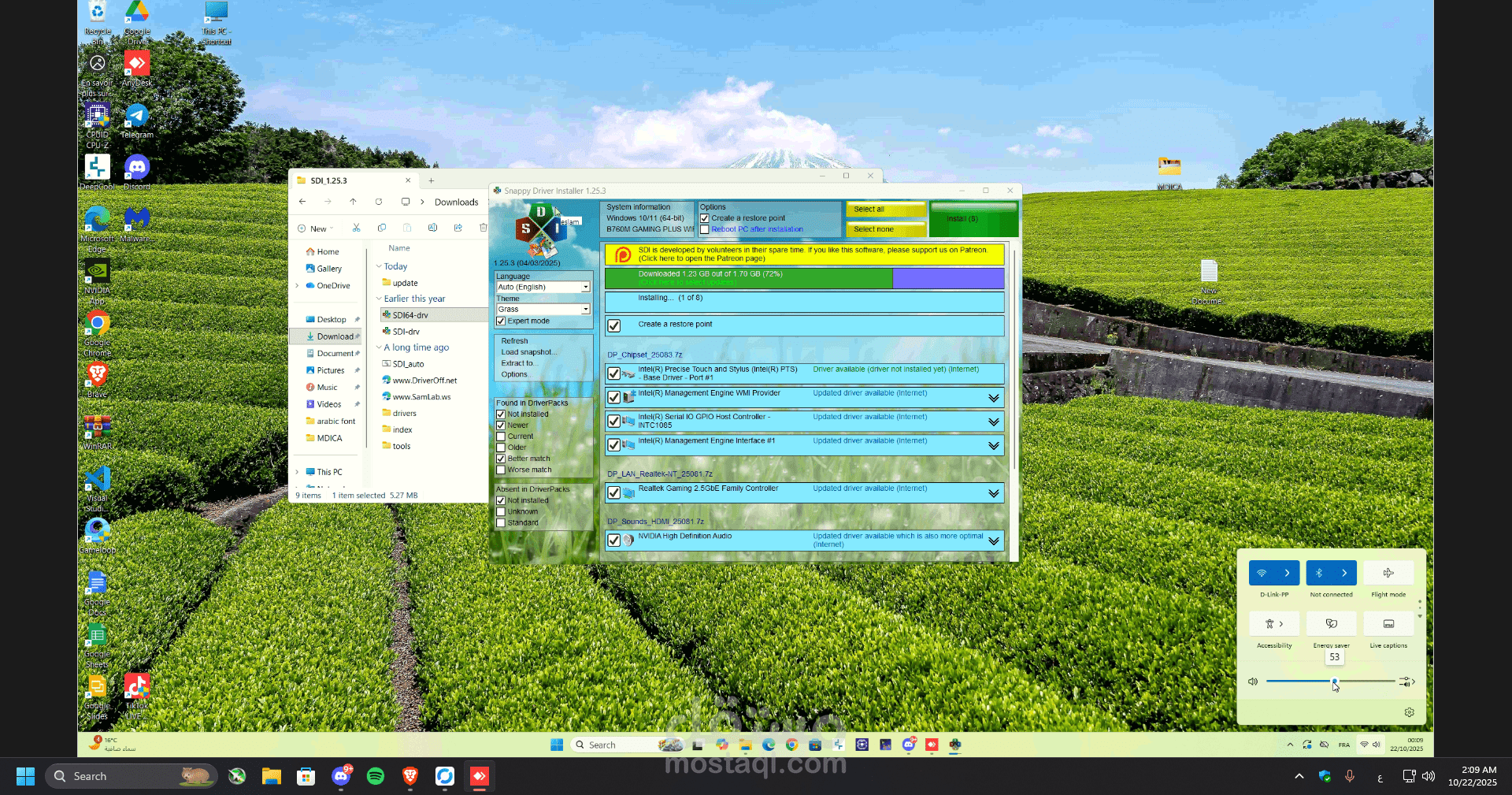Uncheck the NVIDIA High Definition Audio driver
The height and width of the screenshot is (795, 1512).
[x=614, y=541]
